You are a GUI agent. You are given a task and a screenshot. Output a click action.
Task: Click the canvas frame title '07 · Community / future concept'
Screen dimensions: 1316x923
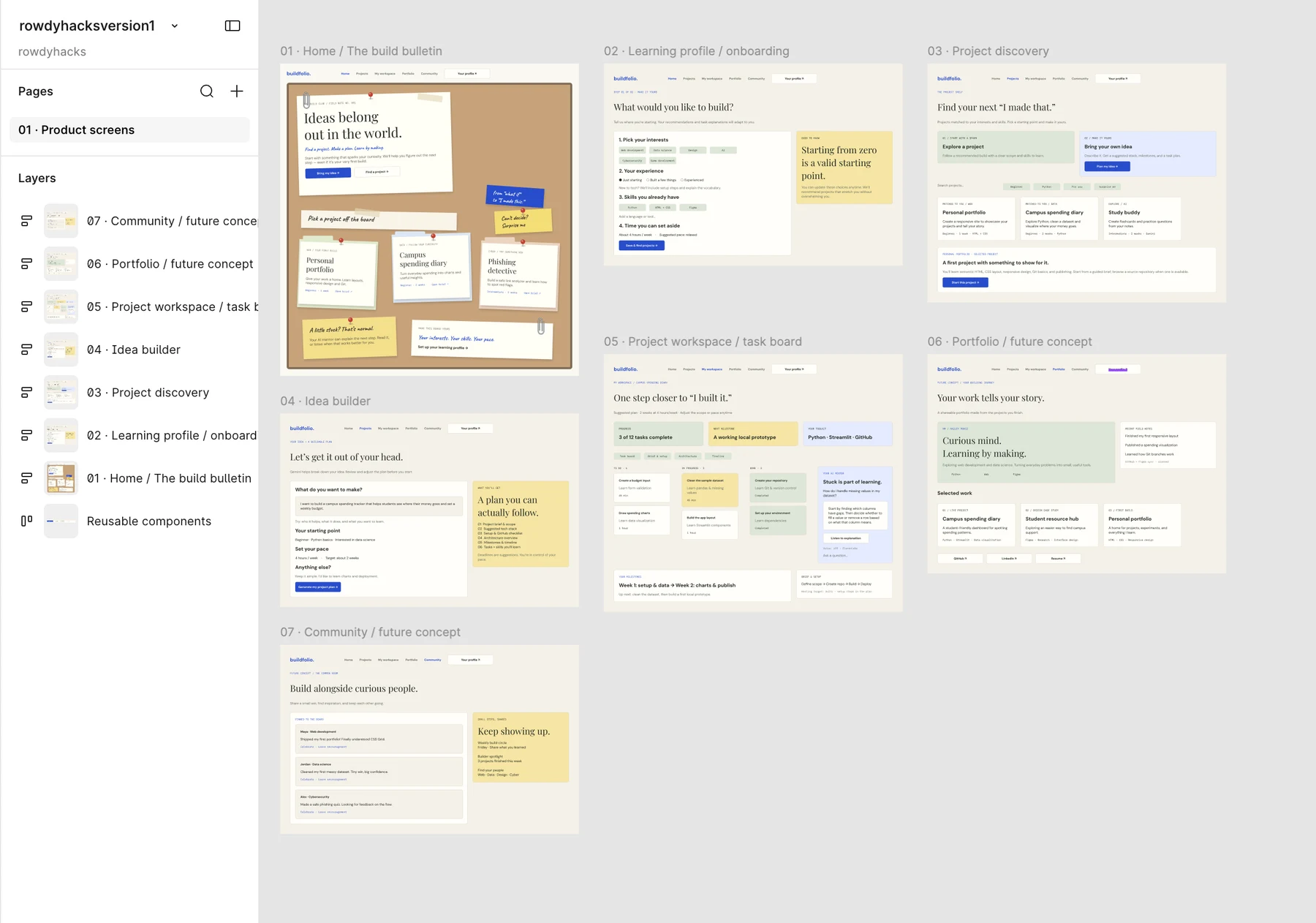[371, 632]
